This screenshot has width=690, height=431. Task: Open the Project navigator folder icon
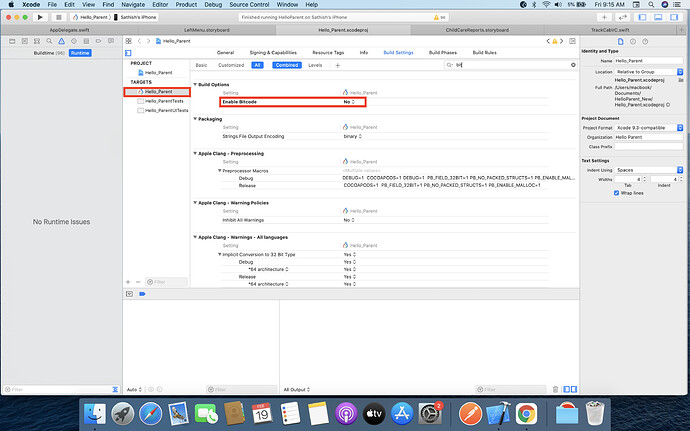tap(12, 41)
